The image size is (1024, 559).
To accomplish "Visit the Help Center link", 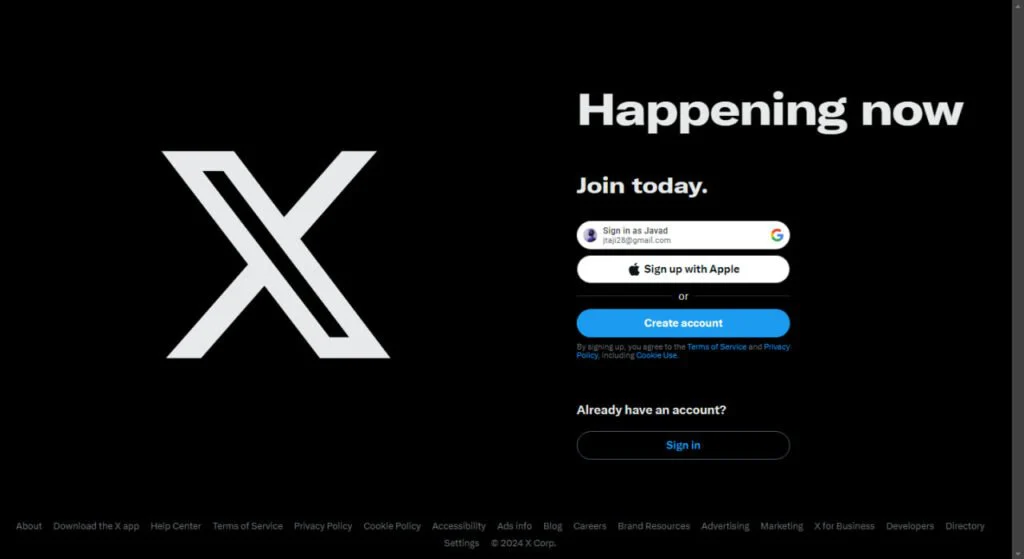I will pos(176,526).
